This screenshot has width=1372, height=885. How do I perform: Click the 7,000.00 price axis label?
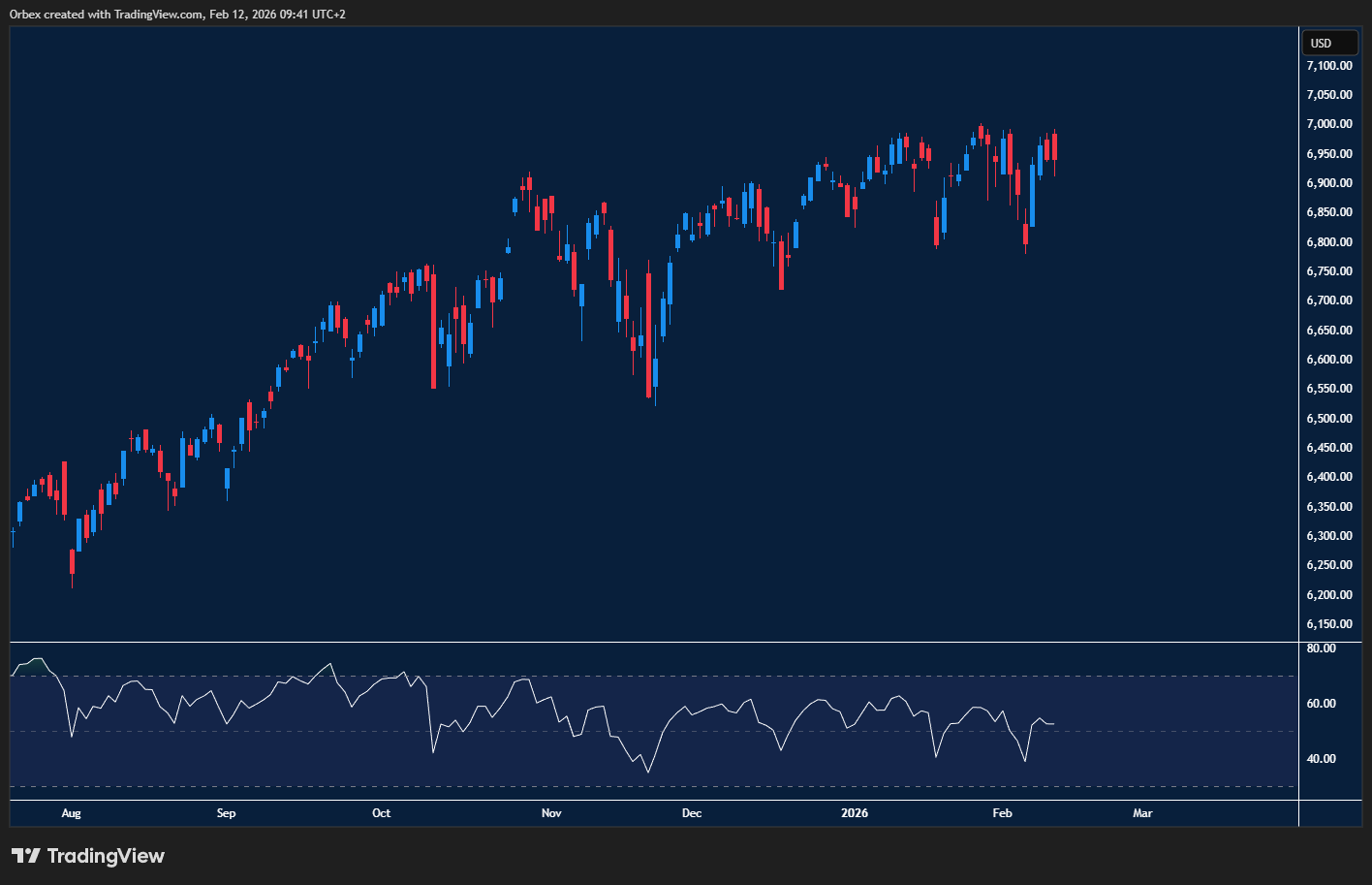tap(1328, 124)
